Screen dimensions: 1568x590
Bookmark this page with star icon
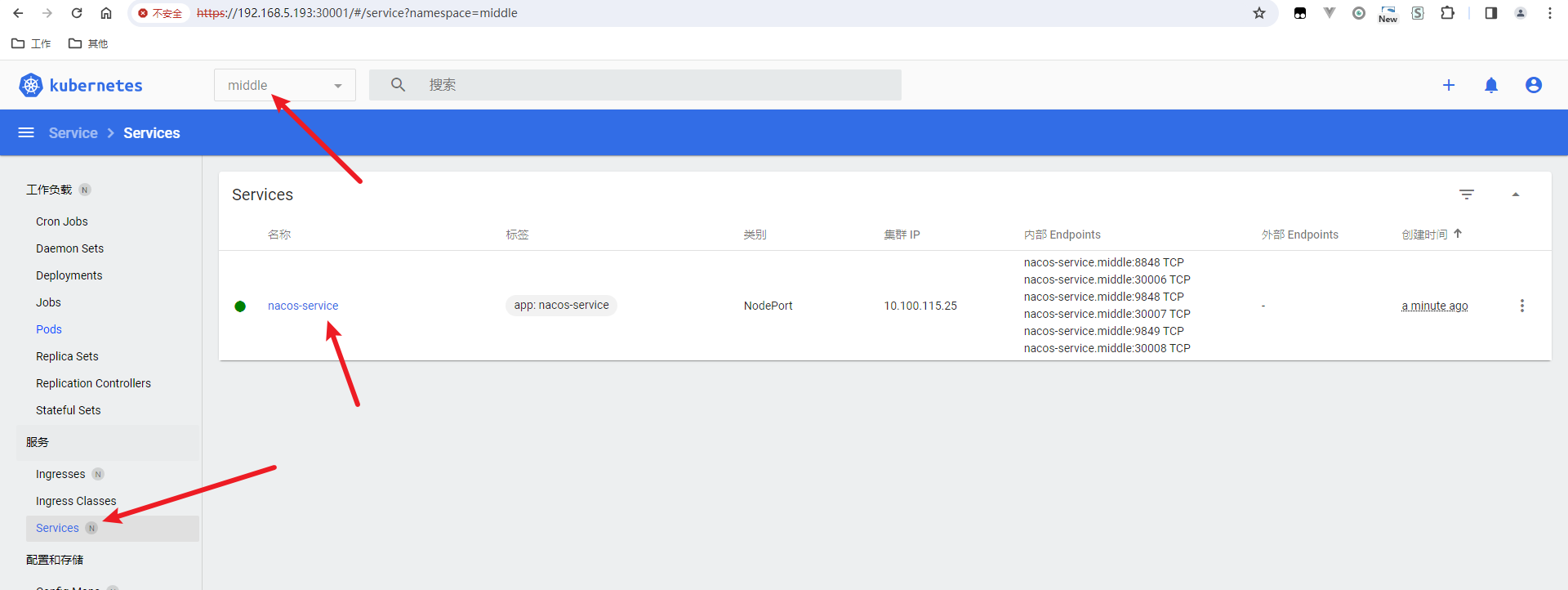[x=1259, y=13]
